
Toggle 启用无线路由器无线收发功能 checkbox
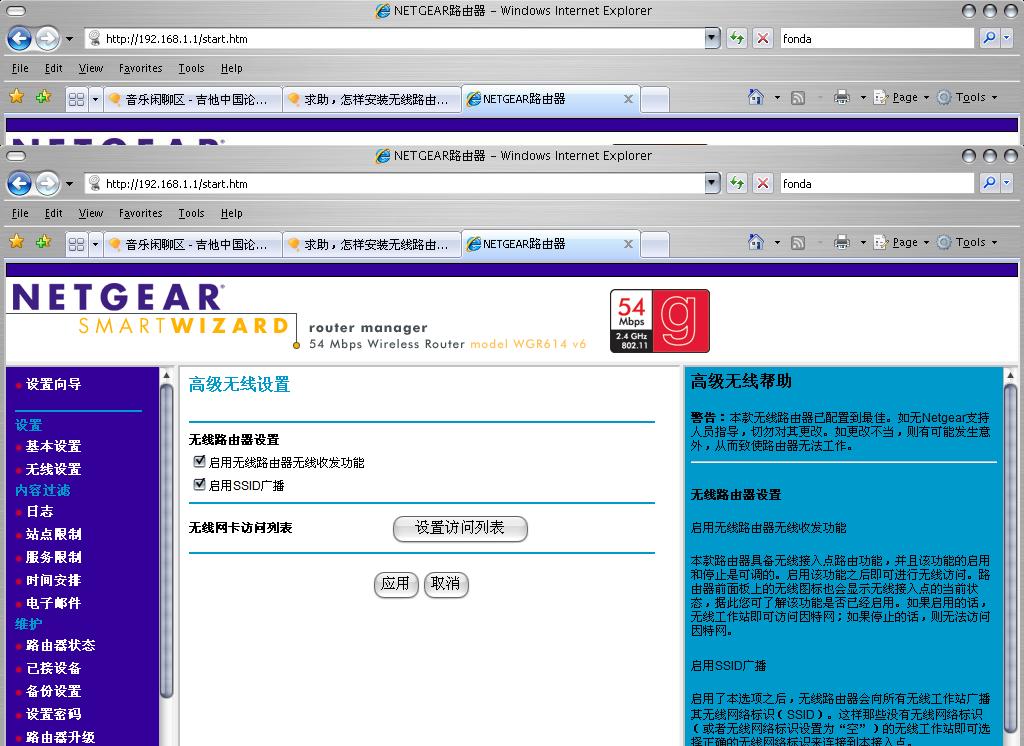(199, 462)
